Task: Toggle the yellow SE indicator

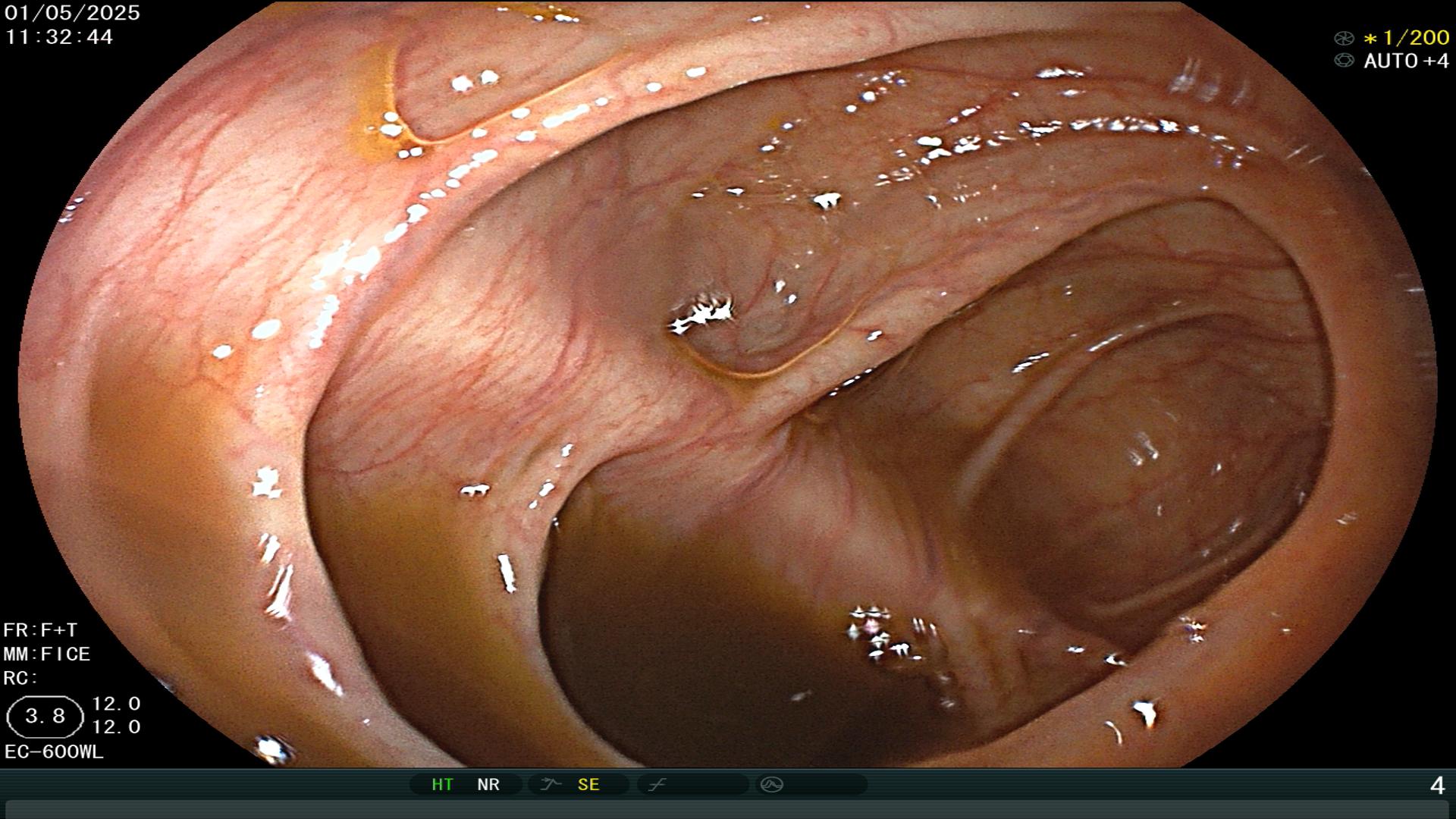Action: click(x=588, y=784)
